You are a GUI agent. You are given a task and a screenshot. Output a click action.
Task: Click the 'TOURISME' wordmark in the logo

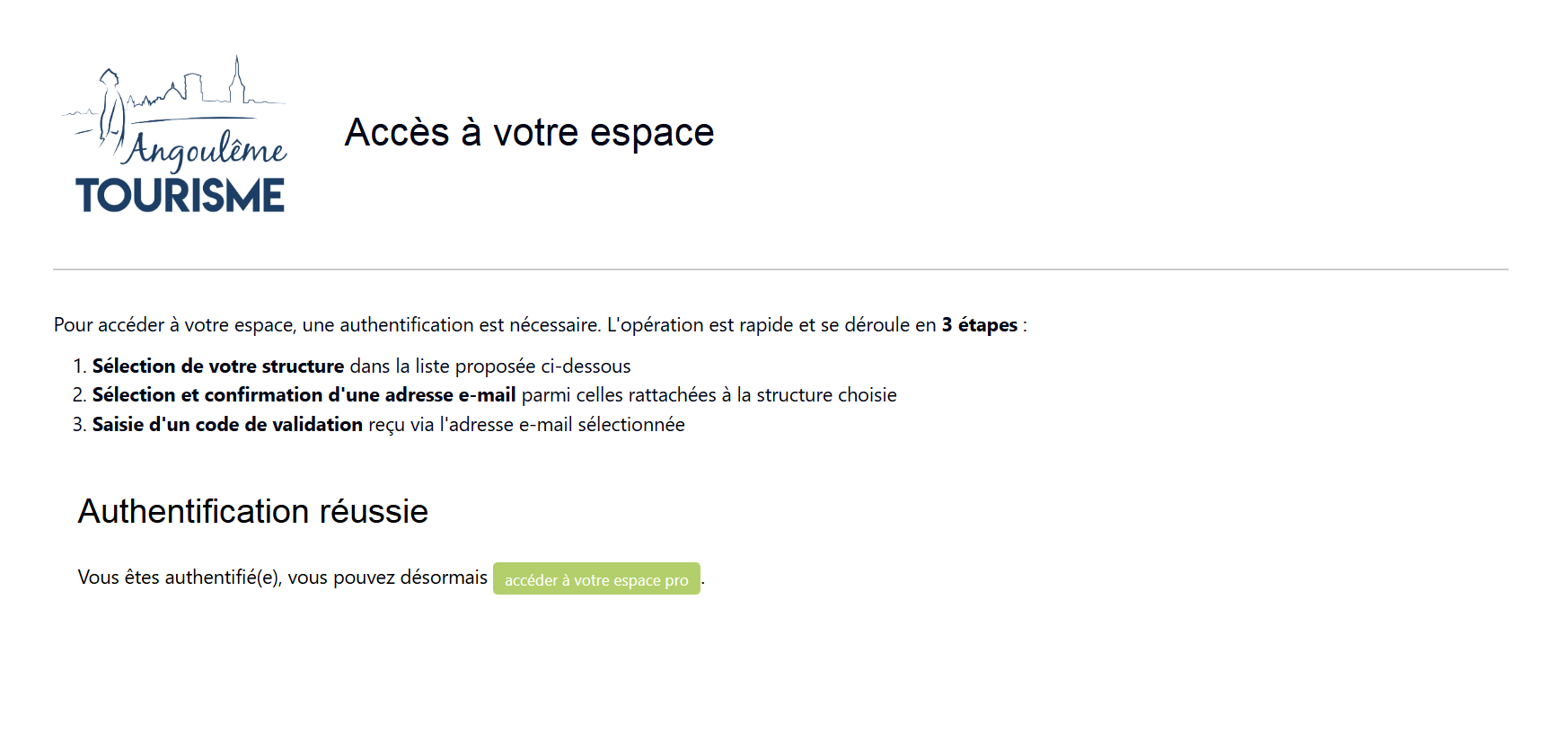180,193
